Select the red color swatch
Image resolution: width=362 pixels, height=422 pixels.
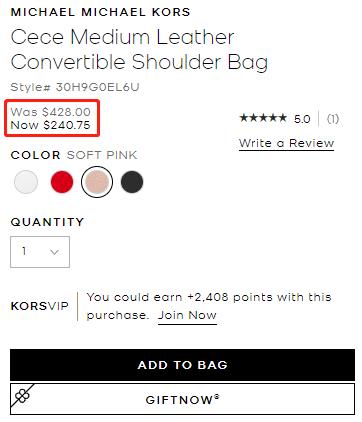tap(62, 182)
